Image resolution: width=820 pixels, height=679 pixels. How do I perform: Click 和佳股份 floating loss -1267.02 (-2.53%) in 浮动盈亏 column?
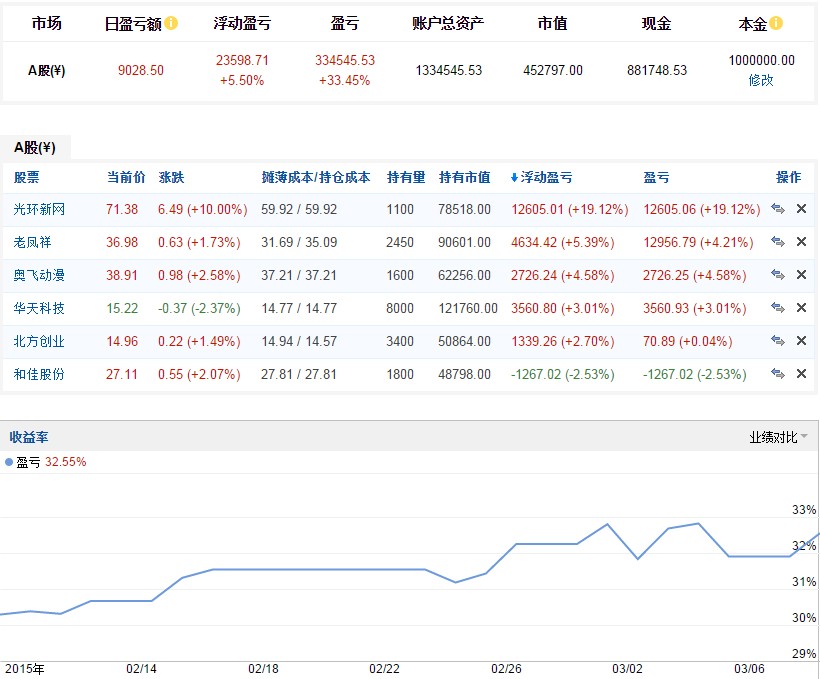[x=563, y=374]
